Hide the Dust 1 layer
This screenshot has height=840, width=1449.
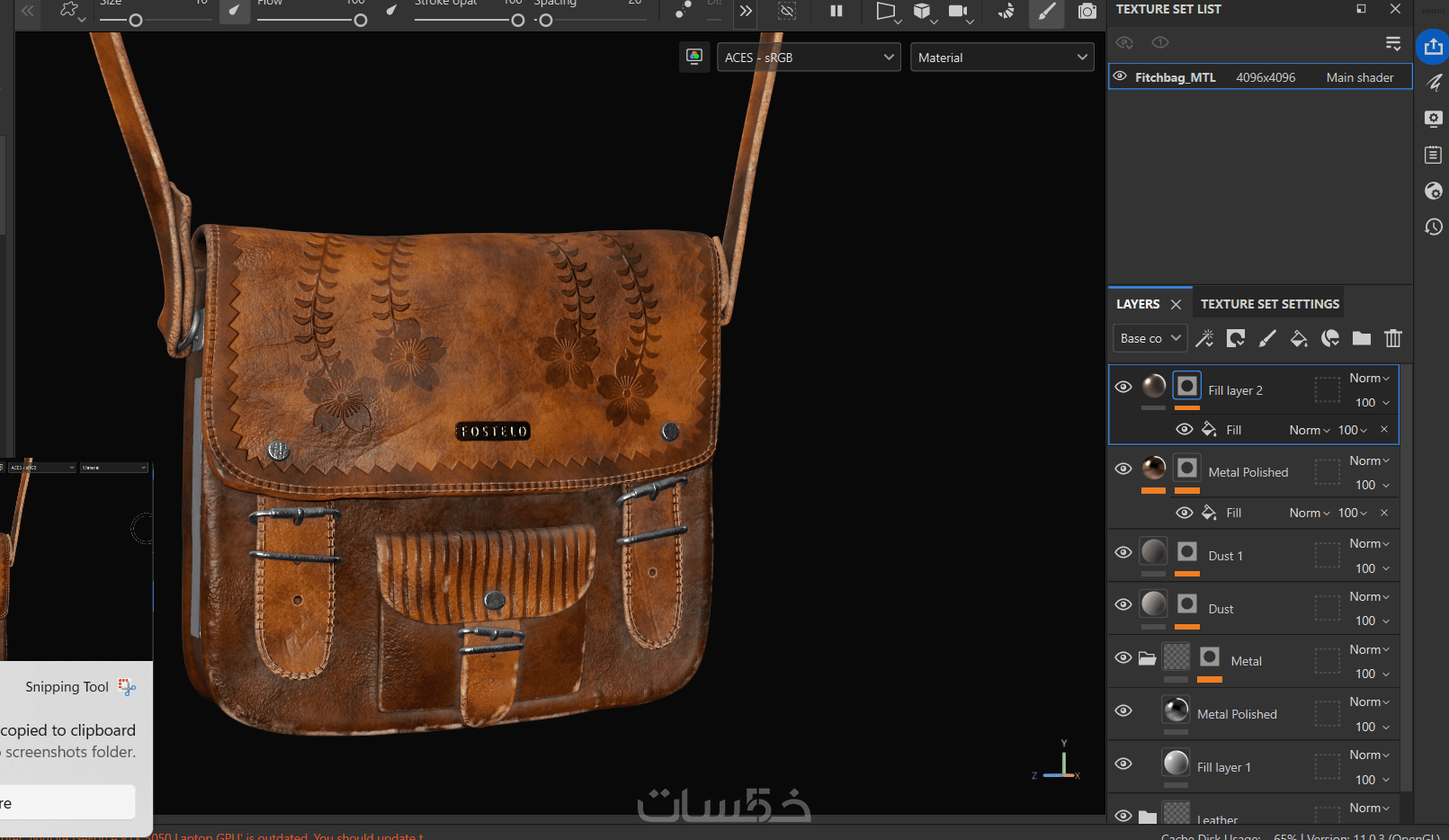1123,552
